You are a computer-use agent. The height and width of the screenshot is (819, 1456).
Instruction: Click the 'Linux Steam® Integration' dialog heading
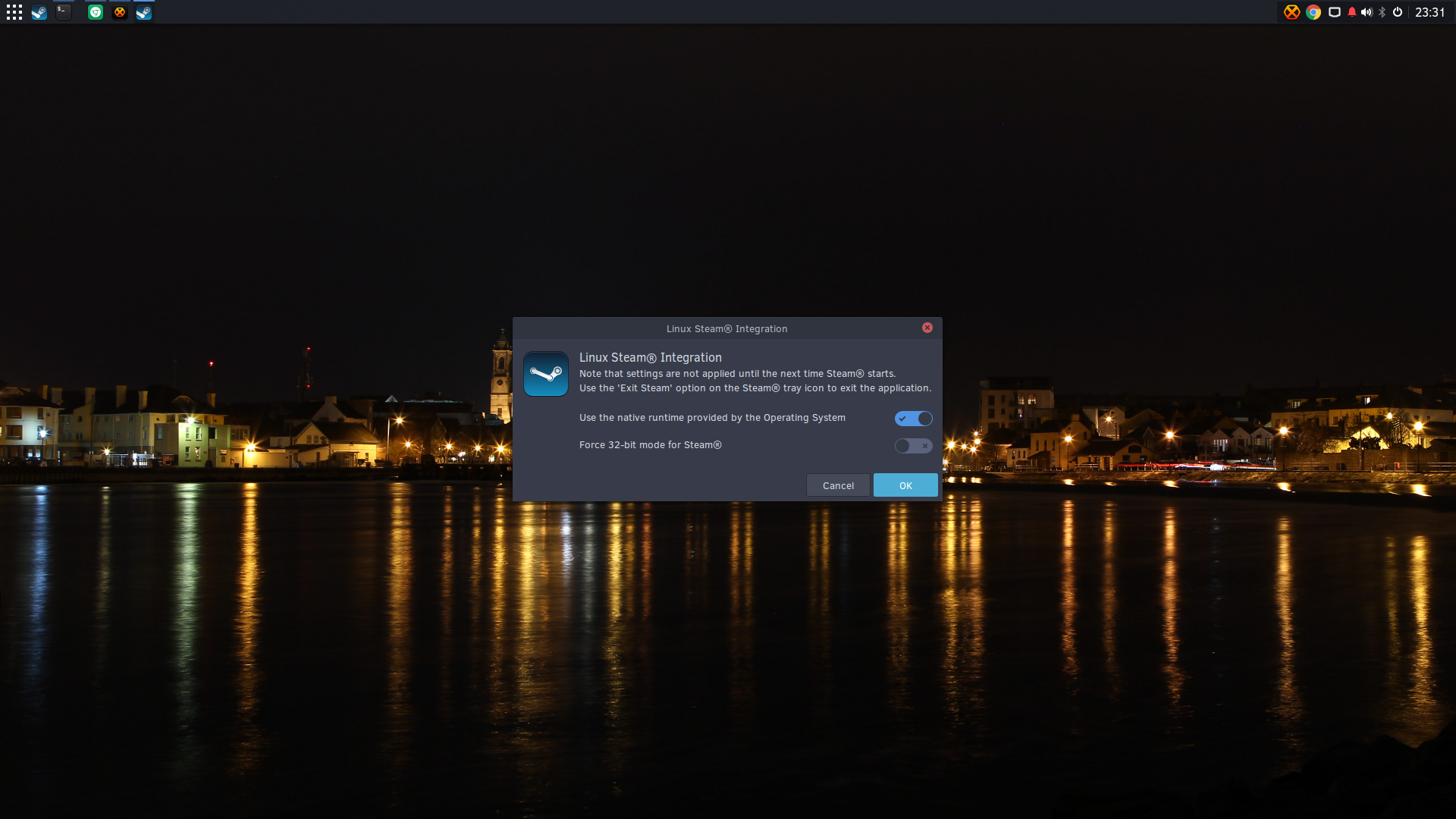(651, 358)
